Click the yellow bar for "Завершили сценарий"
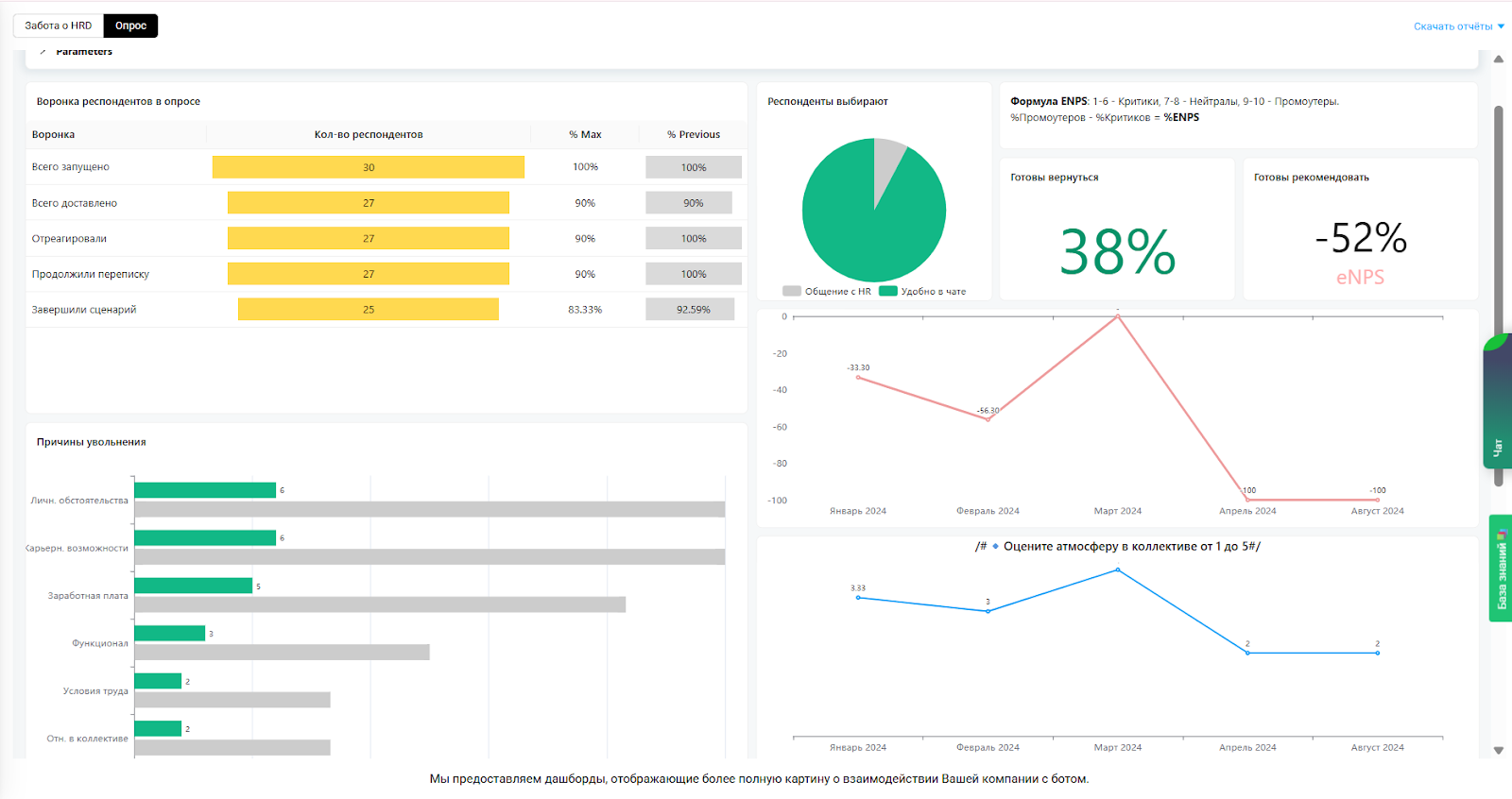Image resolution: width=1512 pixels, height=799 pixels. click(x=369, y=310)
